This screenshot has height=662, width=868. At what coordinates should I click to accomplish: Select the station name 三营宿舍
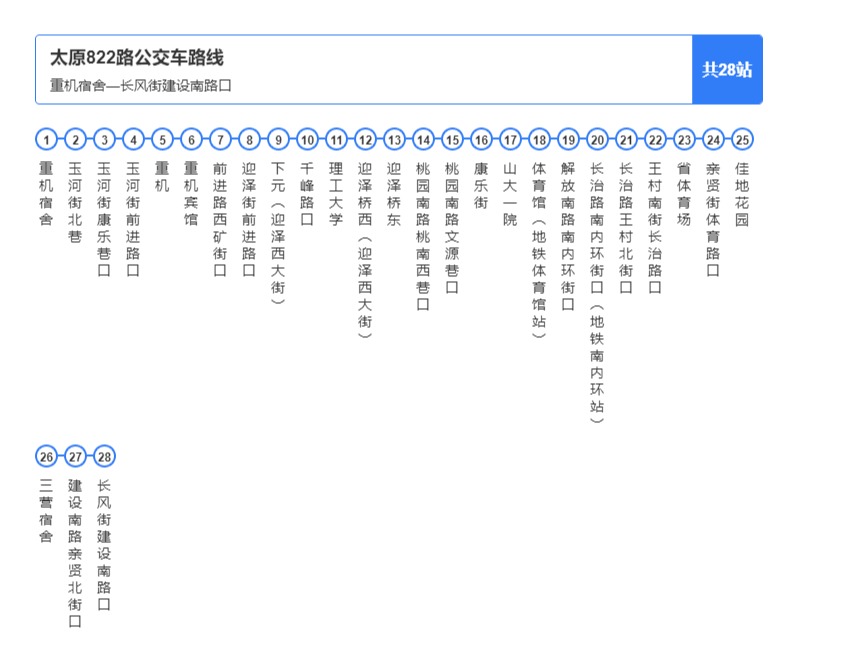pos(46,510)
